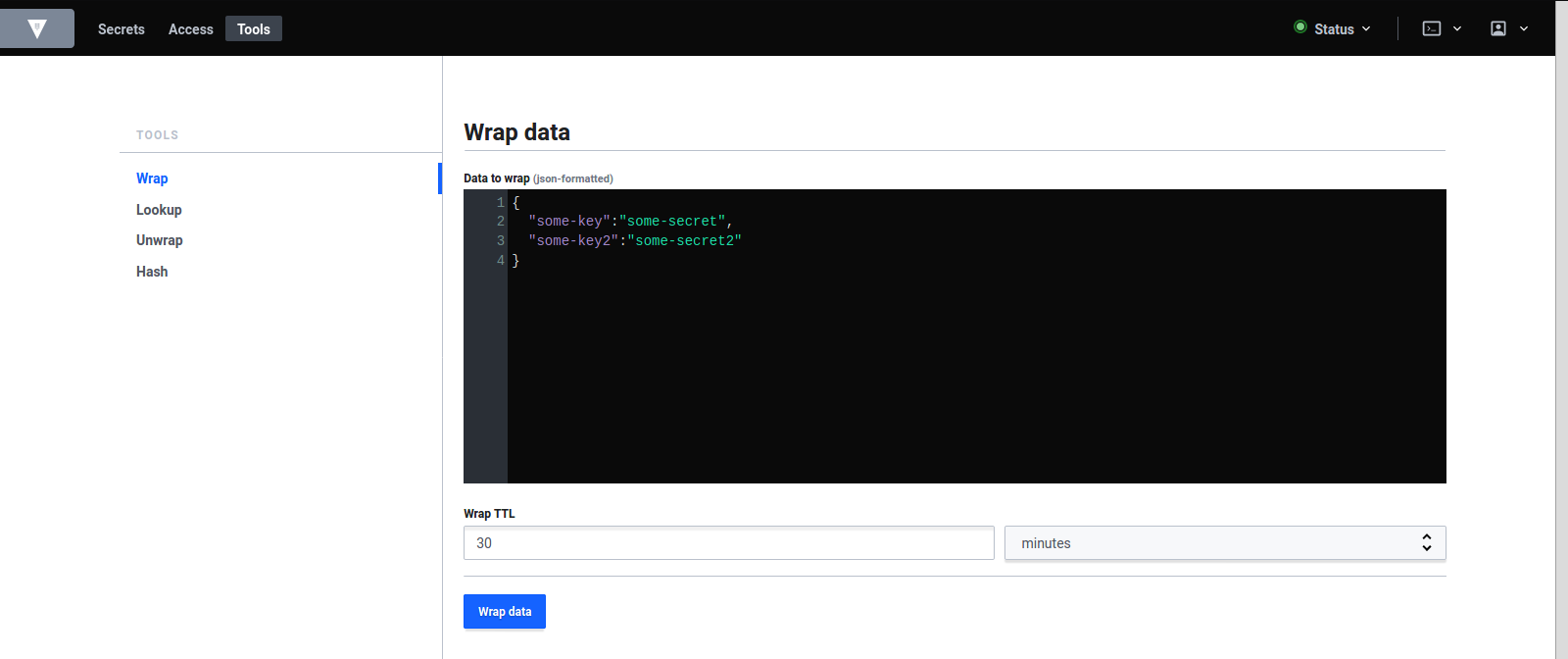The height and width of the screenshot is (659, 1568).
Task: Click inside the JSON code editor
Action: pos(975,373)
